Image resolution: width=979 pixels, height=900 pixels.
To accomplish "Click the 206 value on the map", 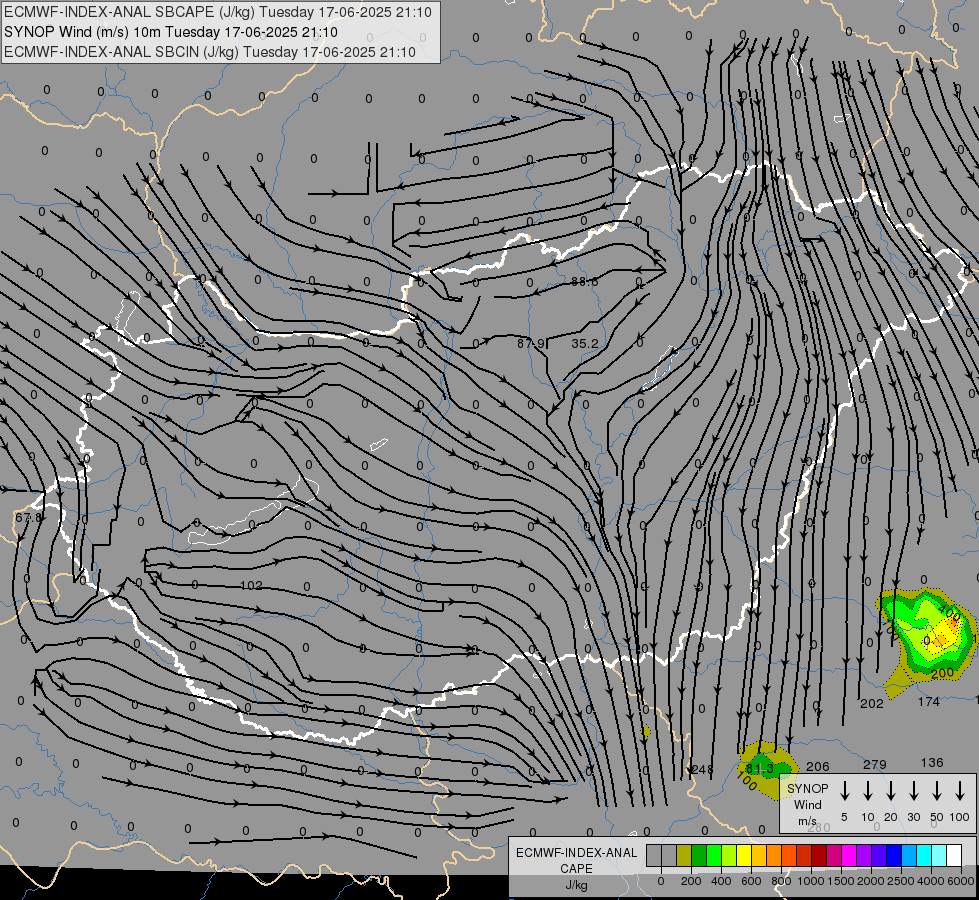I will 818,766.
